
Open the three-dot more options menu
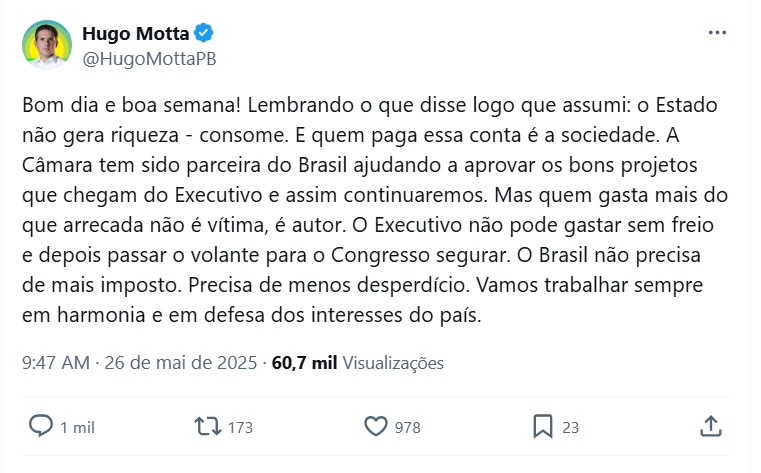[717, 33]
